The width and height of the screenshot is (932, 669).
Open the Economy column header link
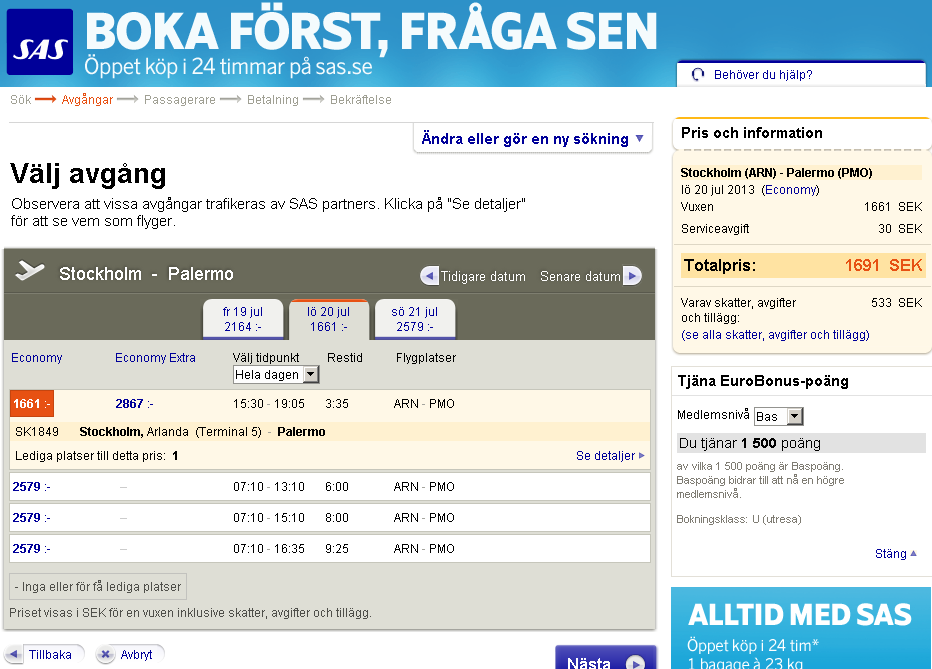36,358
